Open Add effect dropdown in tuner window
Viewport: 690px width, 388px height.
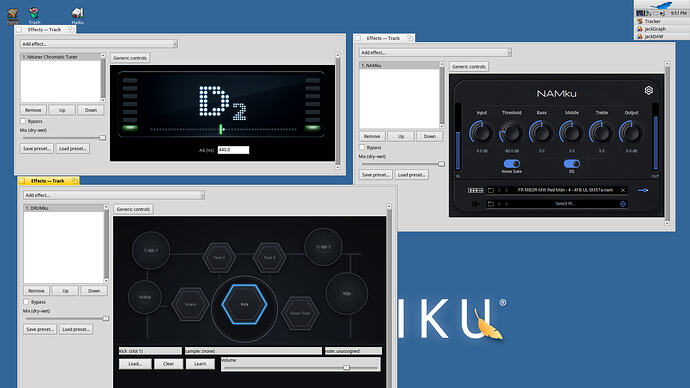tap(99, 44)
